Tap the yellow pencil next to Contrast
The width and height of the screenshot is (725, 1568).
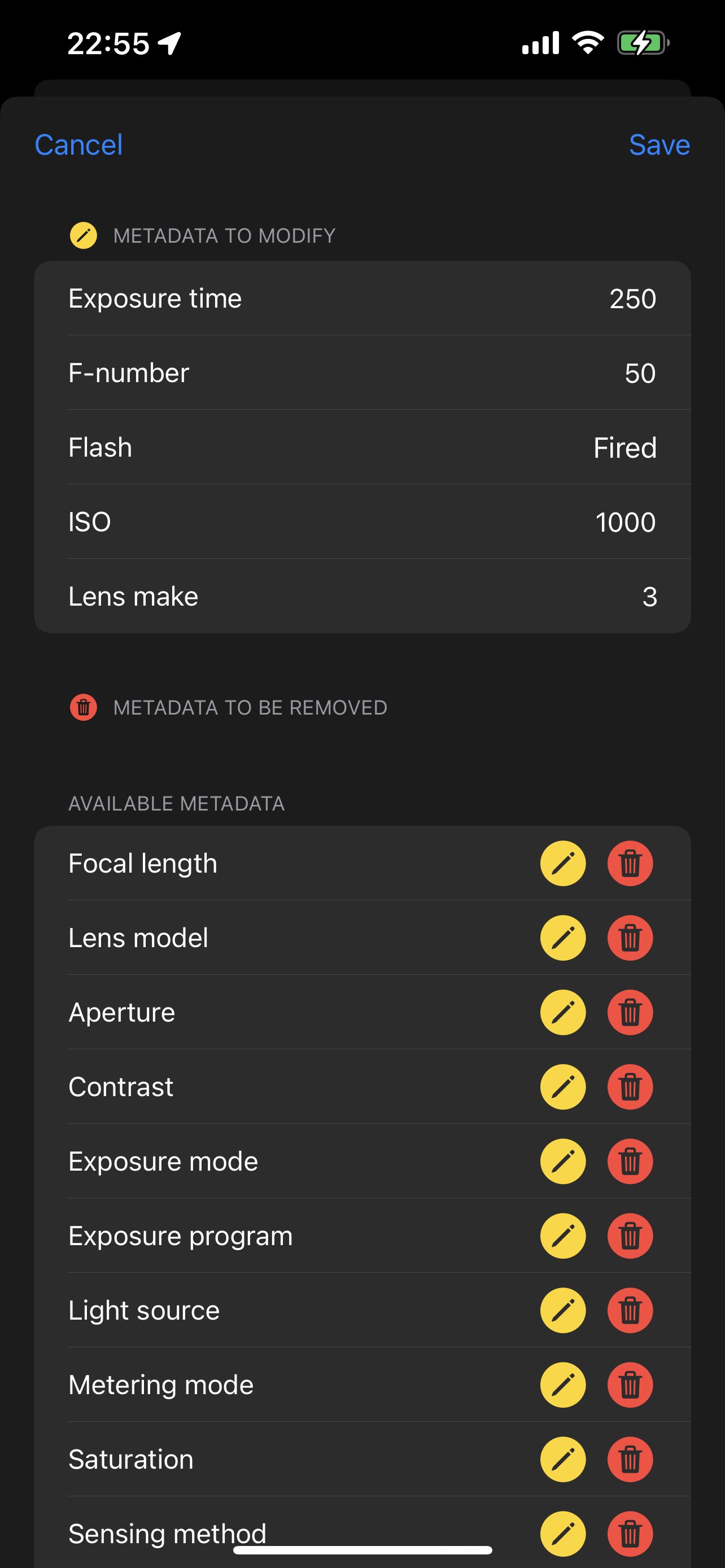point(563,1087)
